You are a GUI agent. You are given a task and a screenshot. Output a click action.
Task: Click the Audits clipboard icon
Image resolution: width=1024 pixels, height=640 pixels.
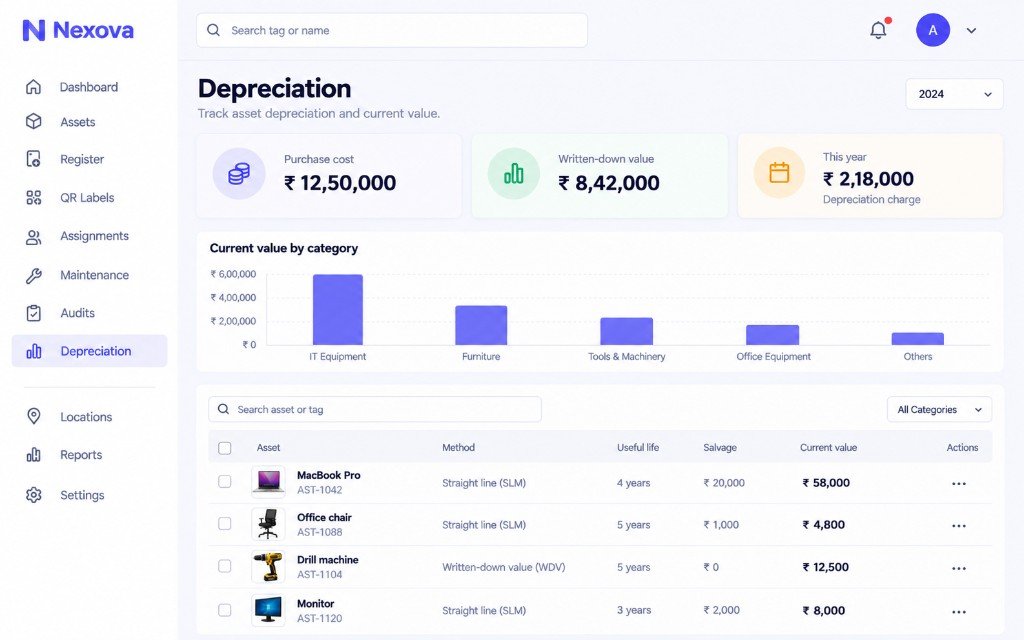tap(34, 313)
